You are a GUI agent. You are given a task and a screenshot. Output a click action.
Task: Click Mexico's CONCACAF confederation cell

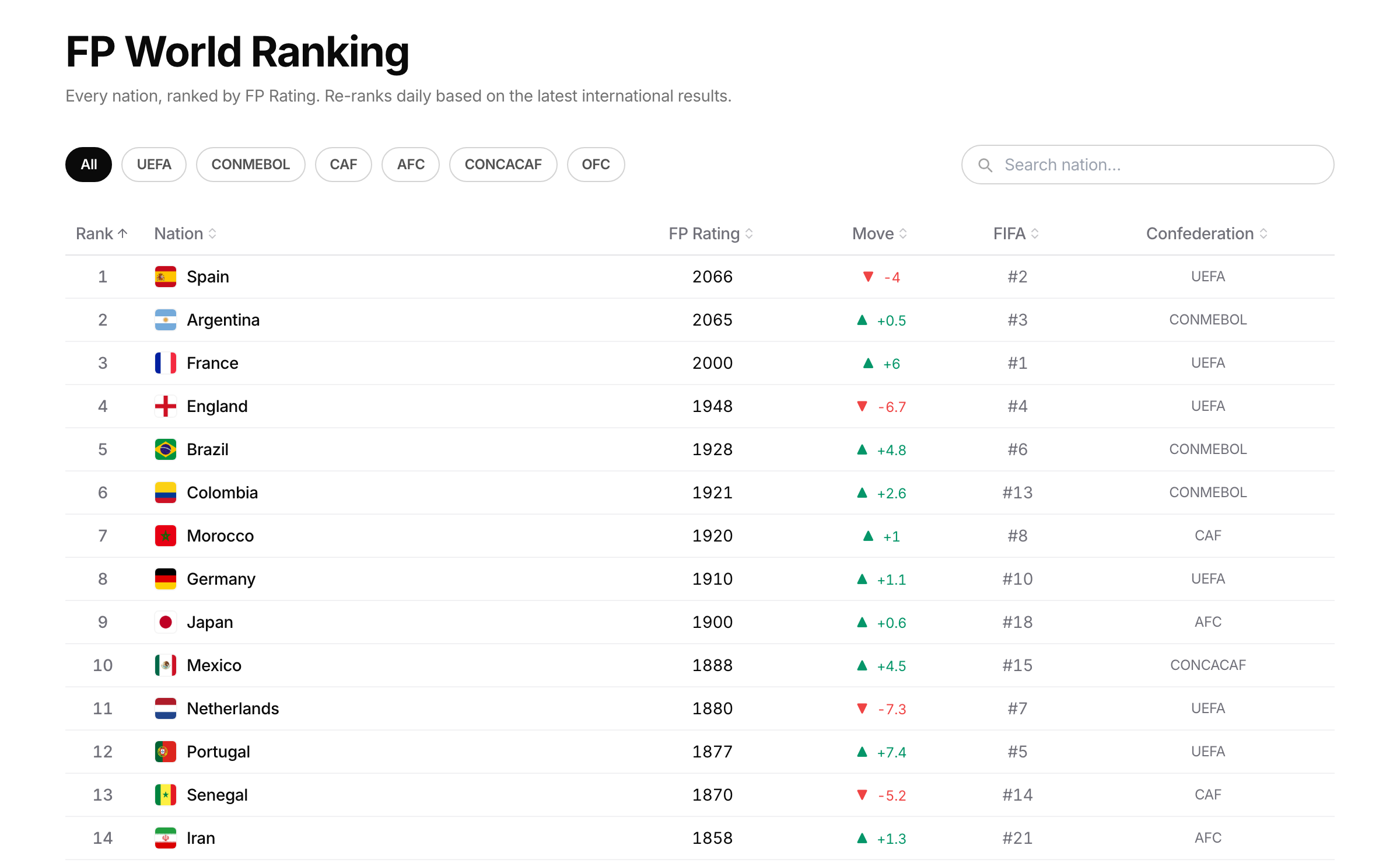click(1208, 665)
